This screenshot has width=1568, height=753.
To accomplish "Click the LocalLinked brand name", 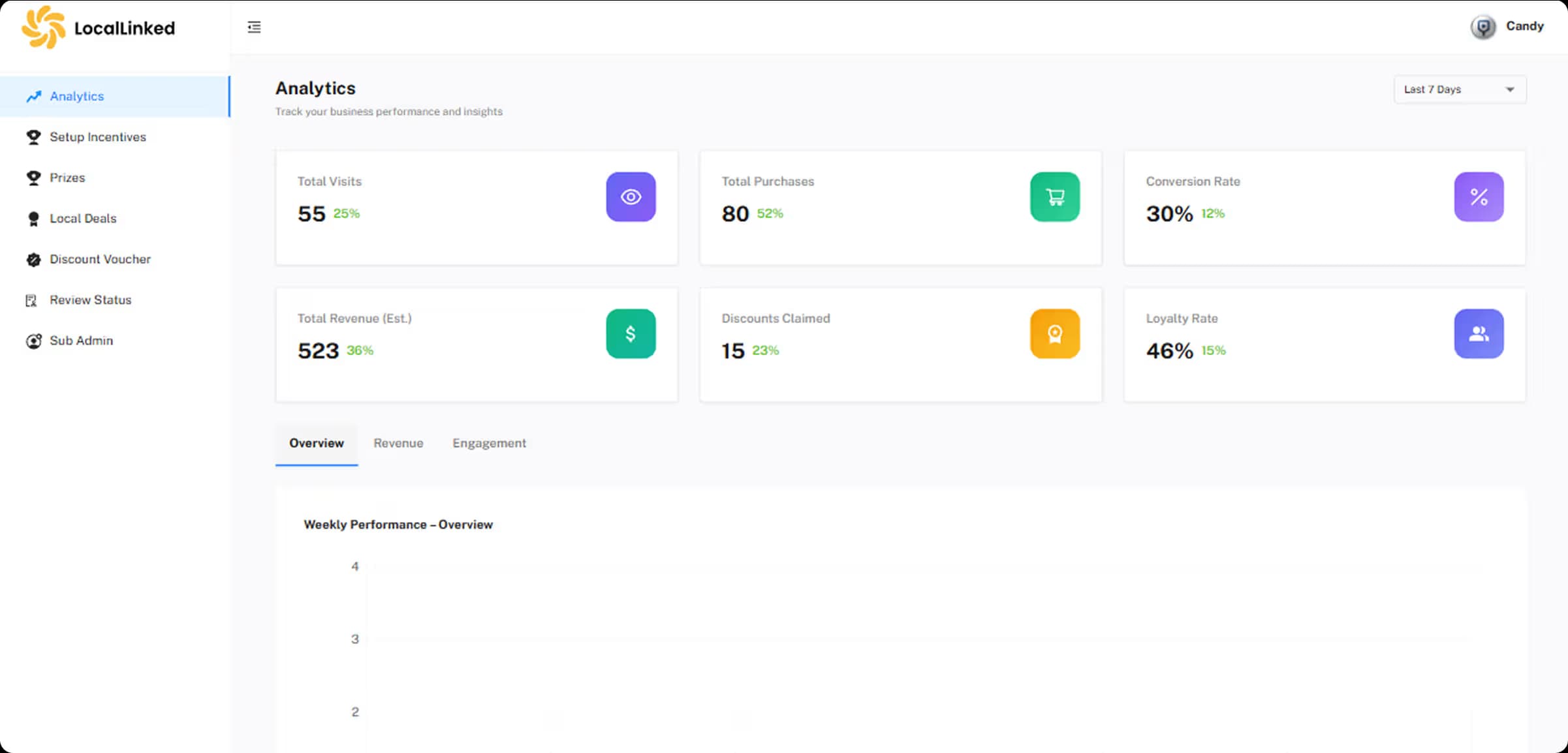I will click(125, 28).
